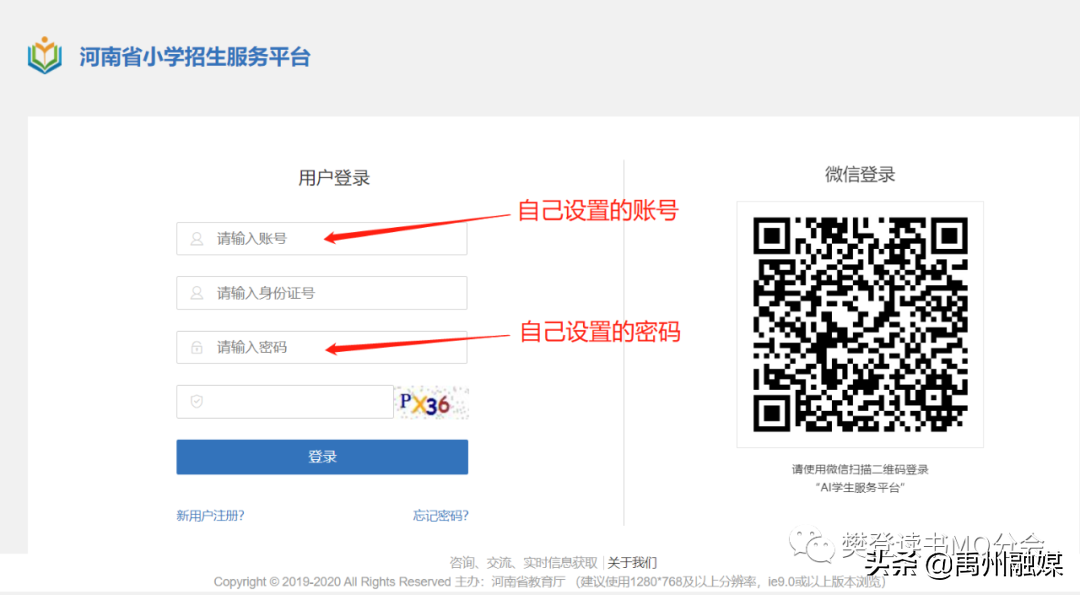1080x595 pixels.
Task: Click the Henan enrollment platform logo icon
Action: [x=44, y=56]
